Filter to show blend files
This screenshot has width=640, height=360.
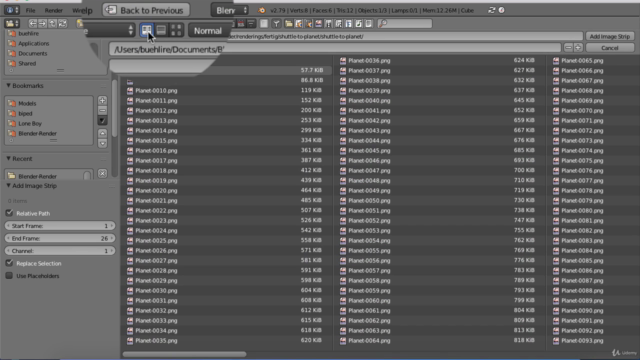pos(299,24)
